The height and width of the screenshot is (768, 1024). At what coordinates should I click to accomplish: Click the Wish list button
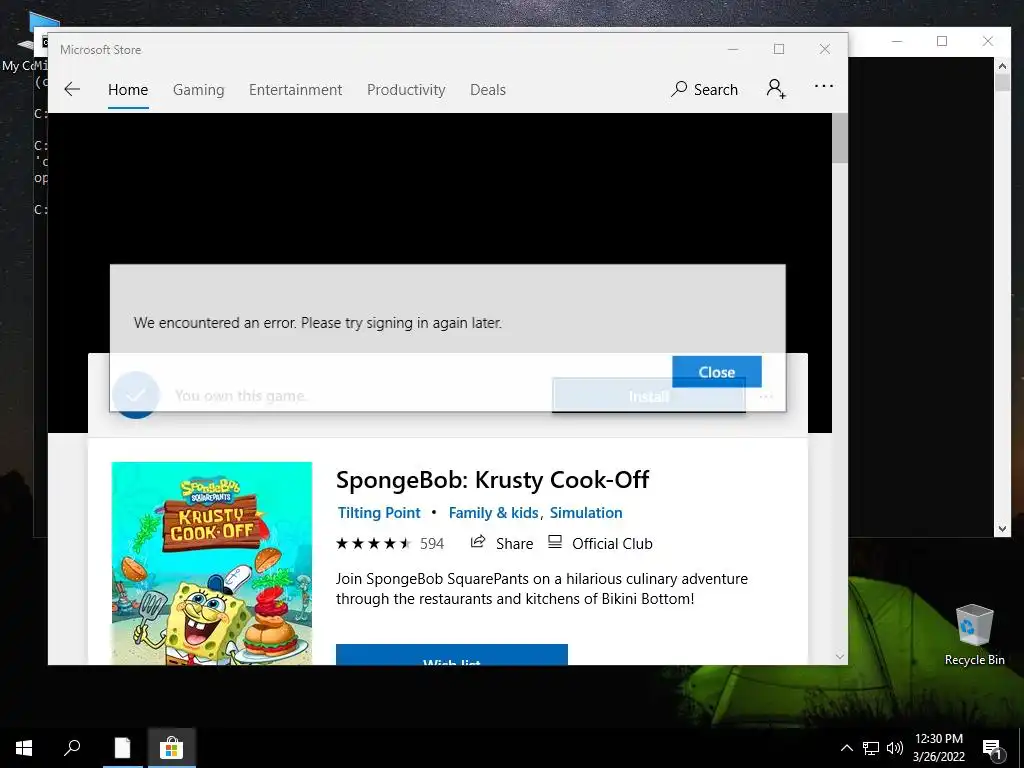point(451,655)
